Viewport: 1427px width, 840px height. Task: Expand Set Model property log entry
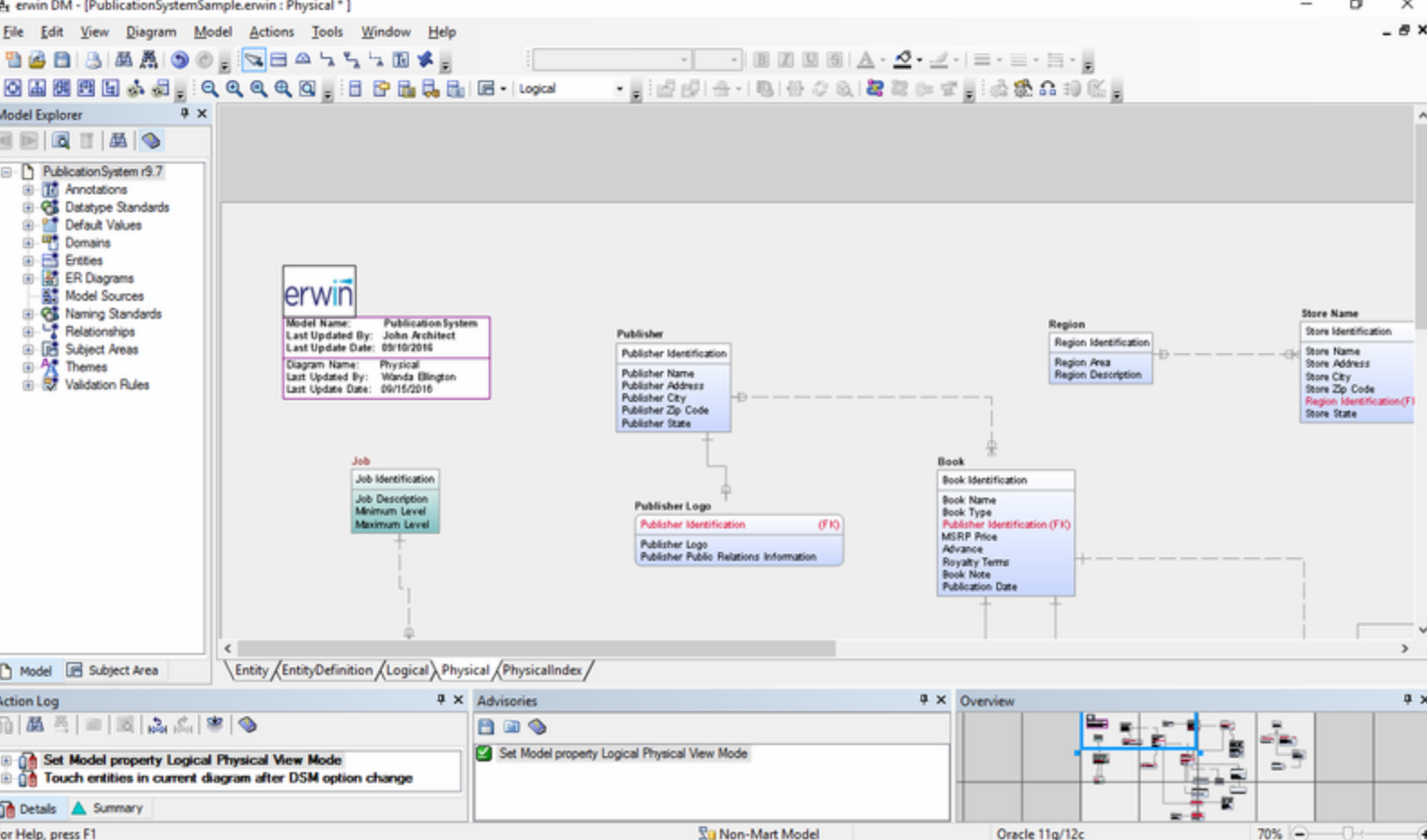point(6,761)
